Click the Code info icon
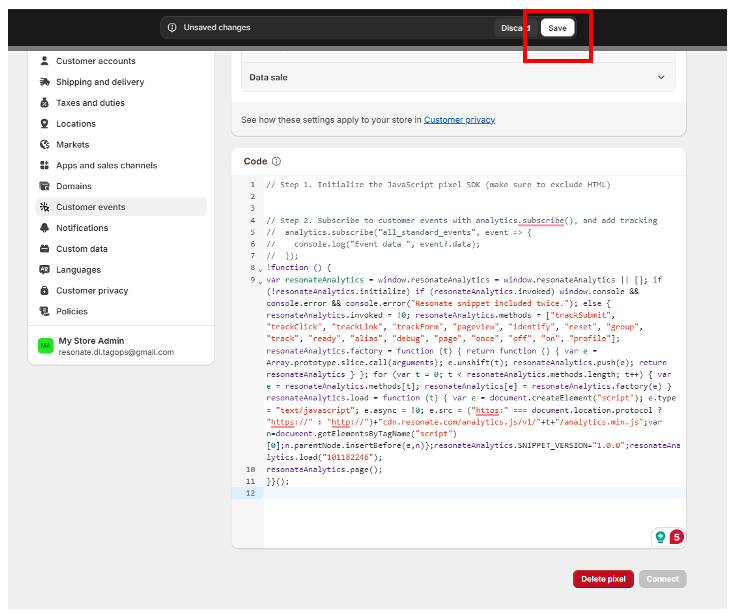735x615 pixels. (x=277, y=161)
